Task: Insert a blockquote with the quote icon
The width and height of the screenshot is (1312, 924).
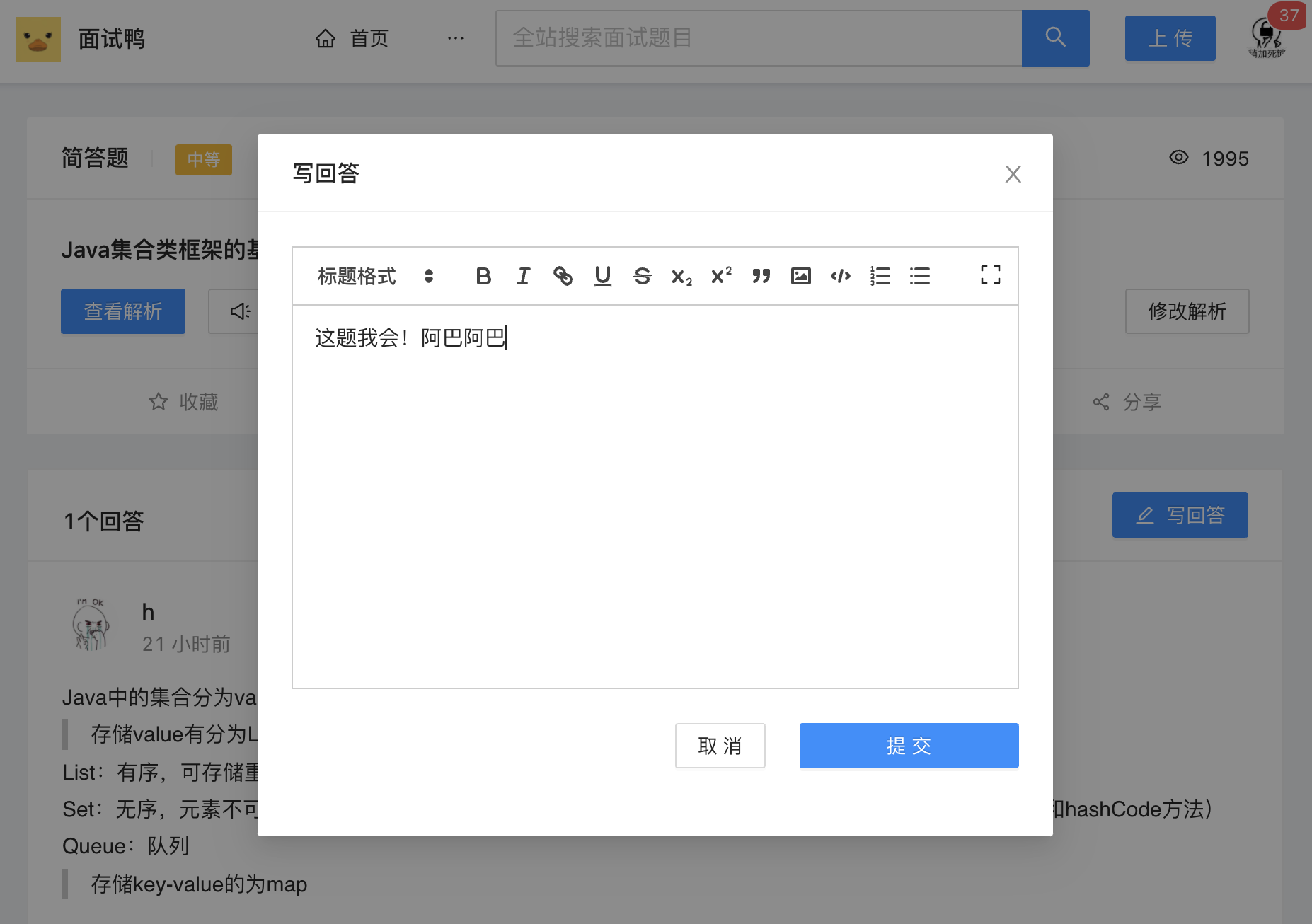Action: (x=761, y=276)
